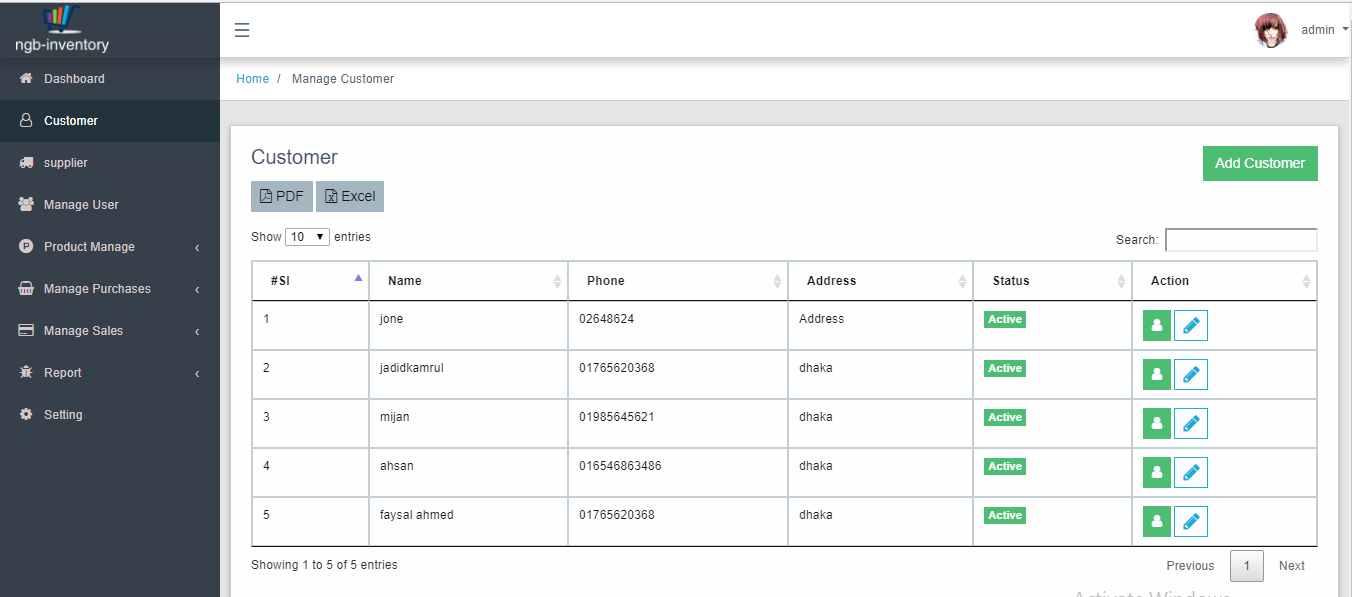Screen dimensions: 1352x597
Task: Click the Add Customer button
Action: 1260,163
